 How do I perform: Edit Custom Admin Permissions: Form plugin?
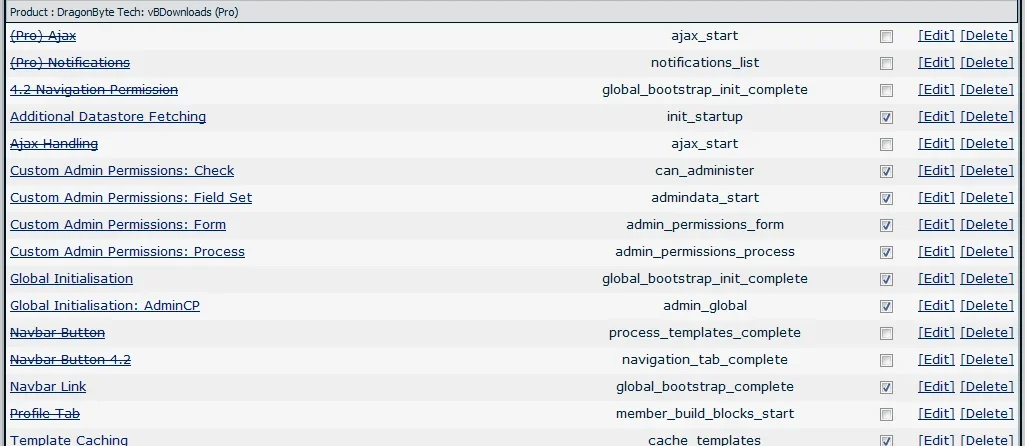coord(936,224)
